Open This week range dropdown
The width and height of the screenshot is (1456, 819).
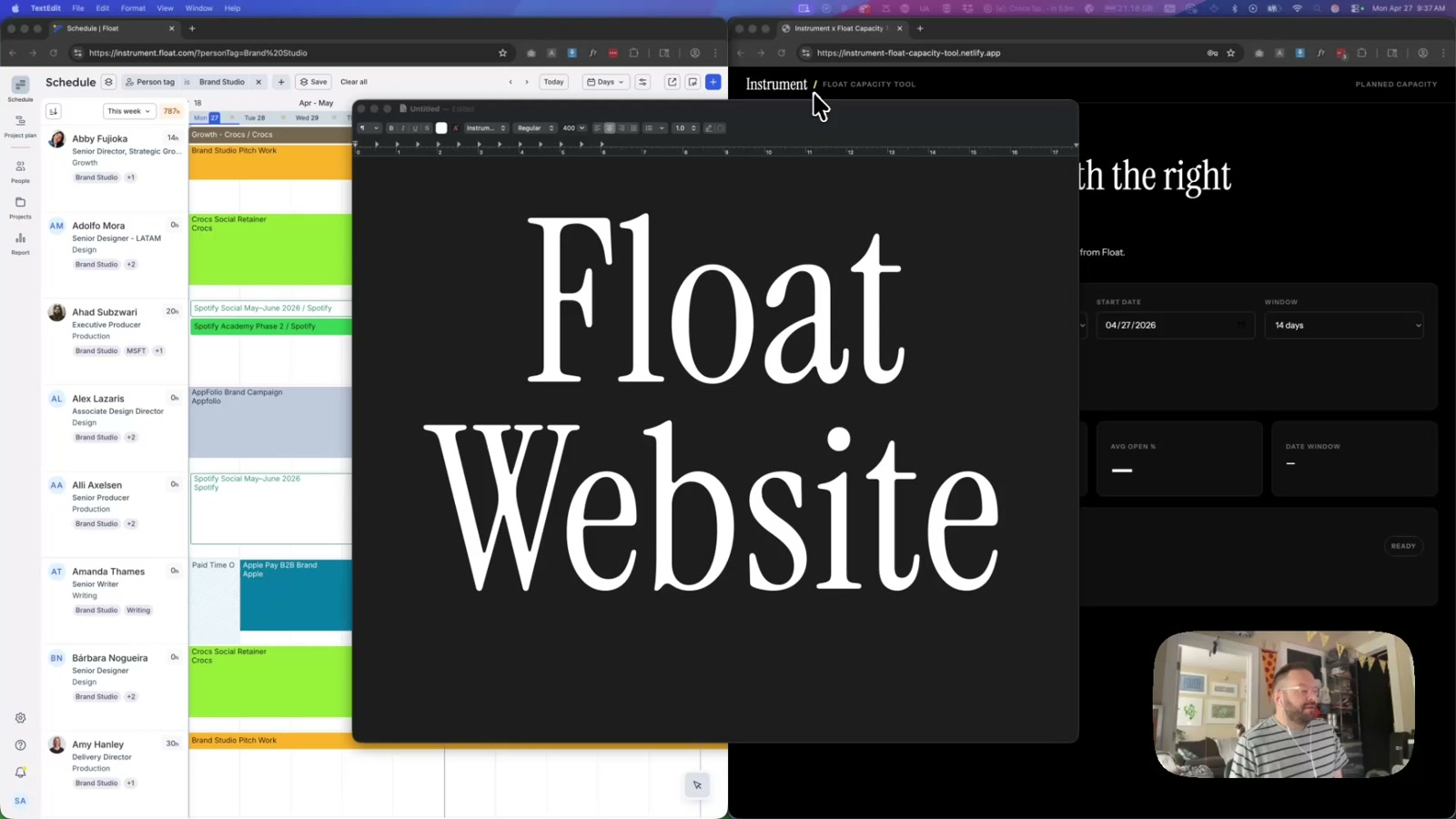(x=128, y=111)
